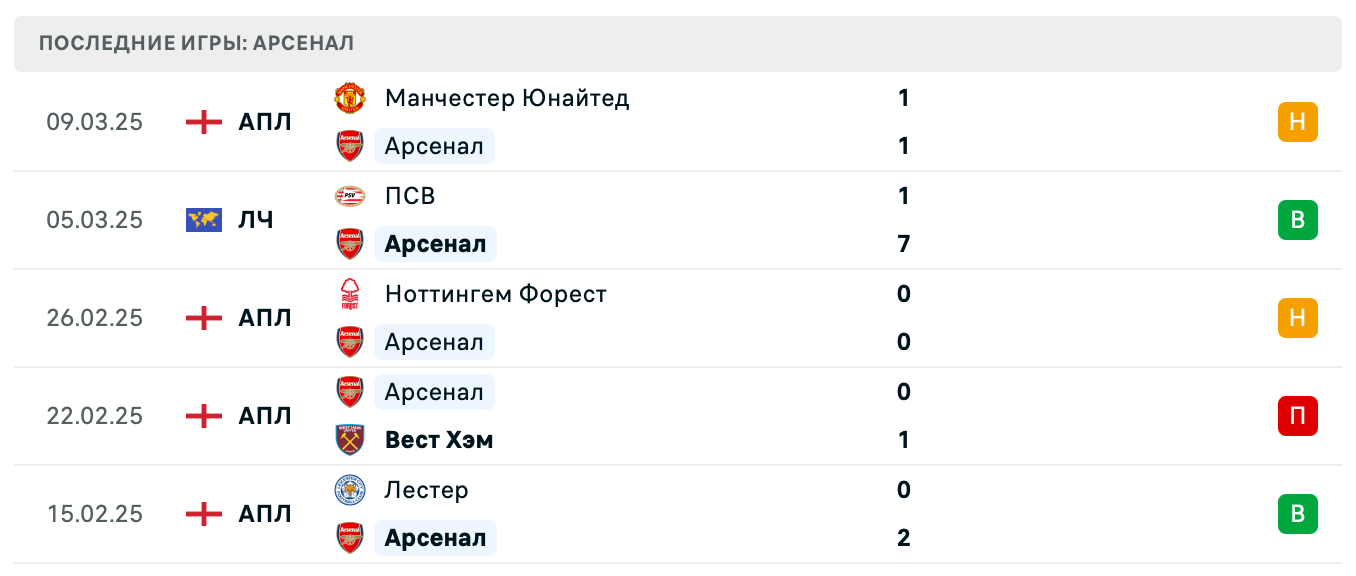Select the Leicester City fox logo

pos(349,490)
